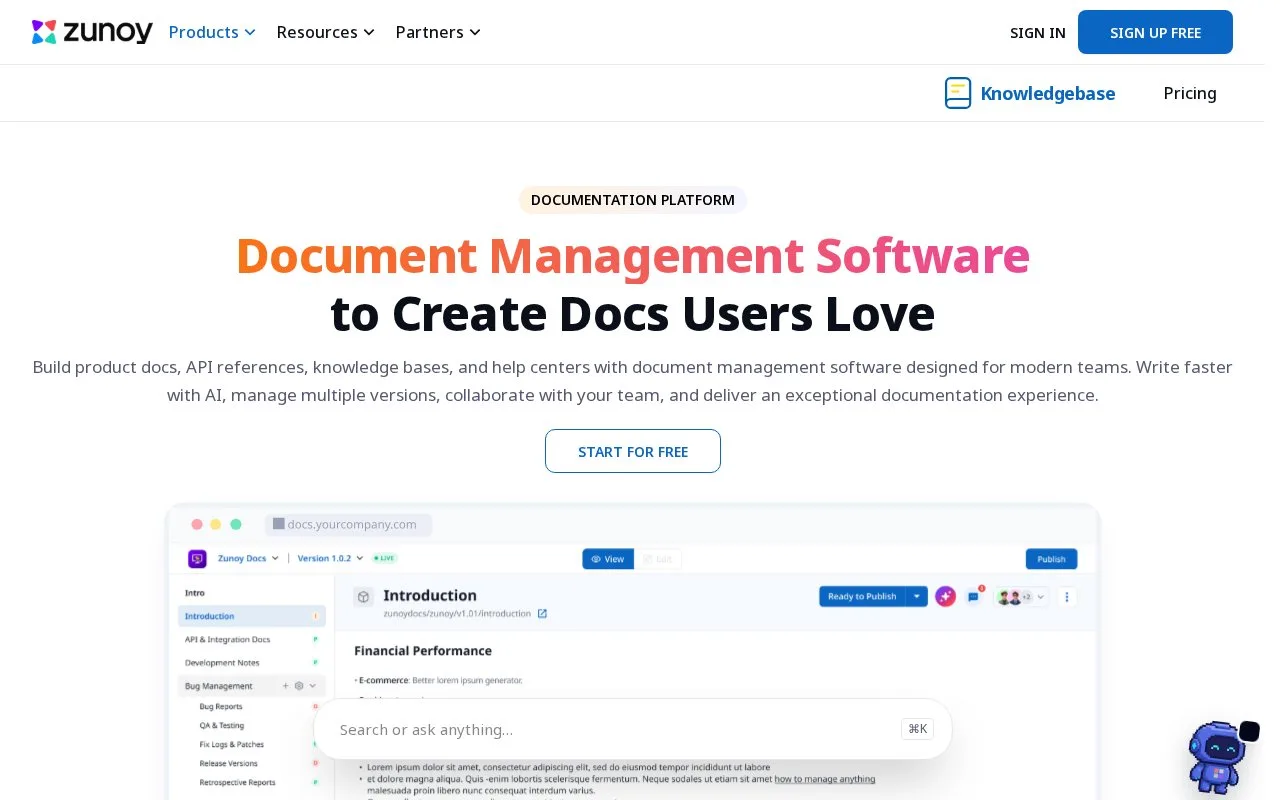
Task: Click the plus icon on Bug Management
Action: coord(285,686)
